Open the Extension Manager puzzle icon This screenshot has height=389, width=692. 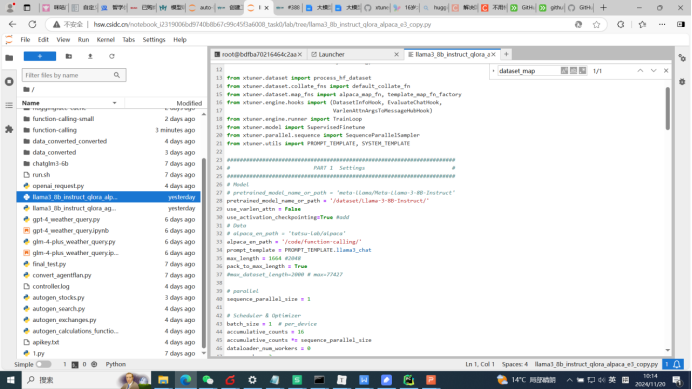[x=9, y=129]
